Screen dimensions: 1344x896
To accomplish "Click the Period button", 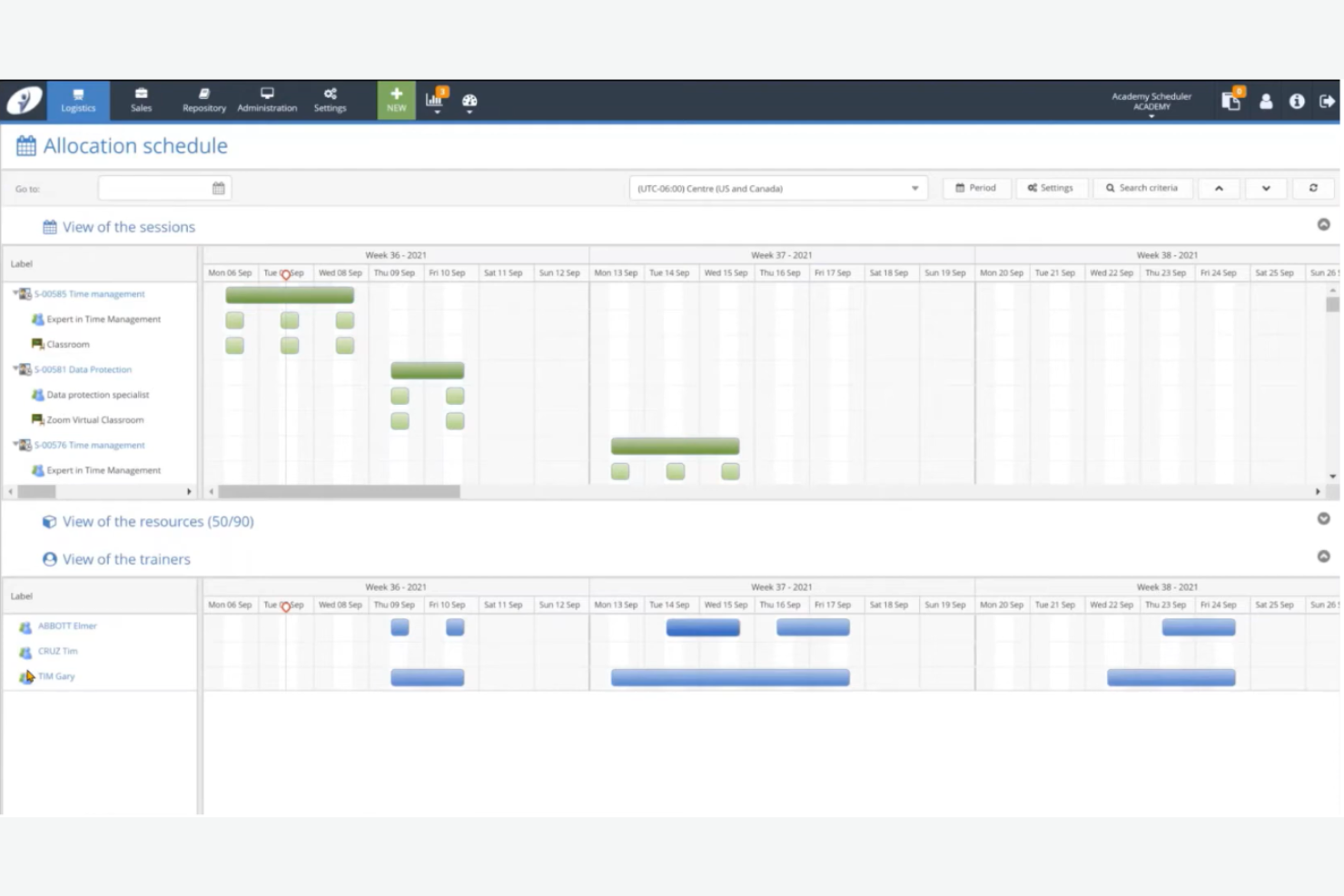I will (x=976, y=188).
